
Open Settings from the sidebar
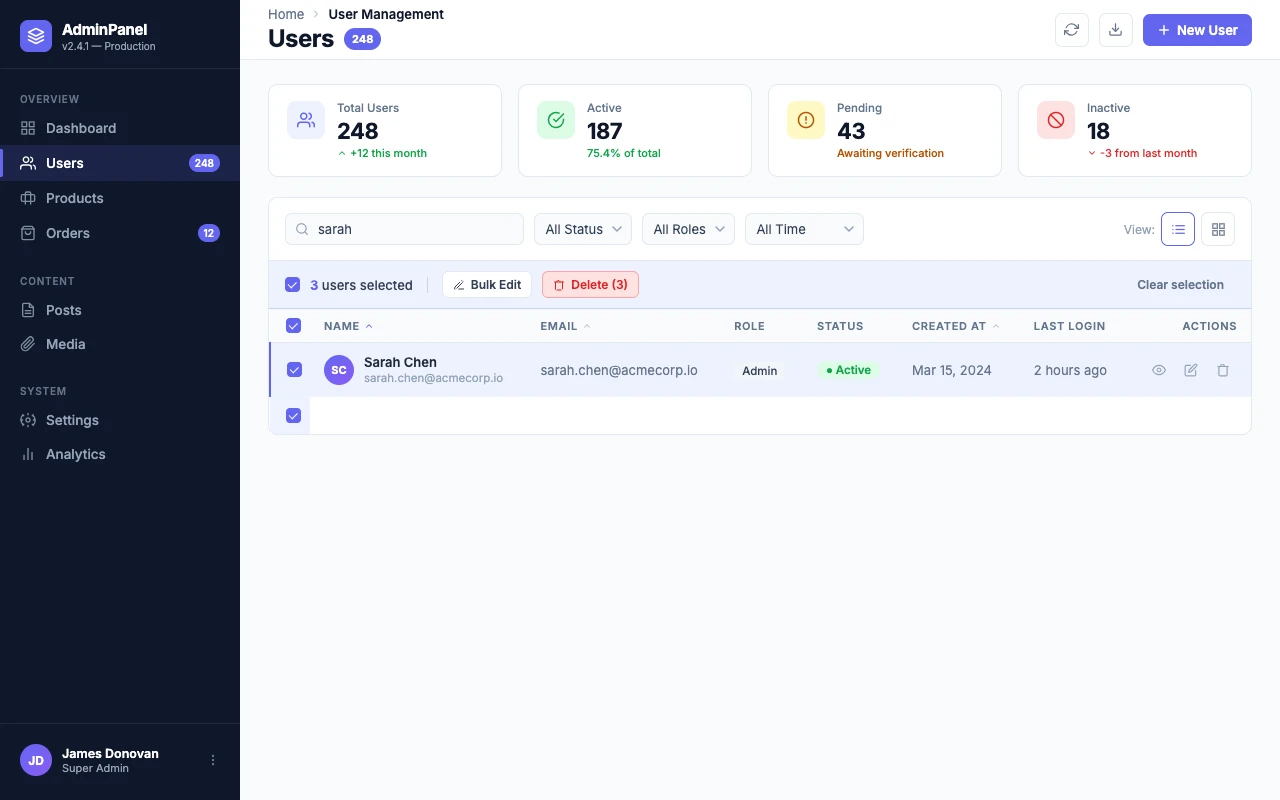point(71,420)
